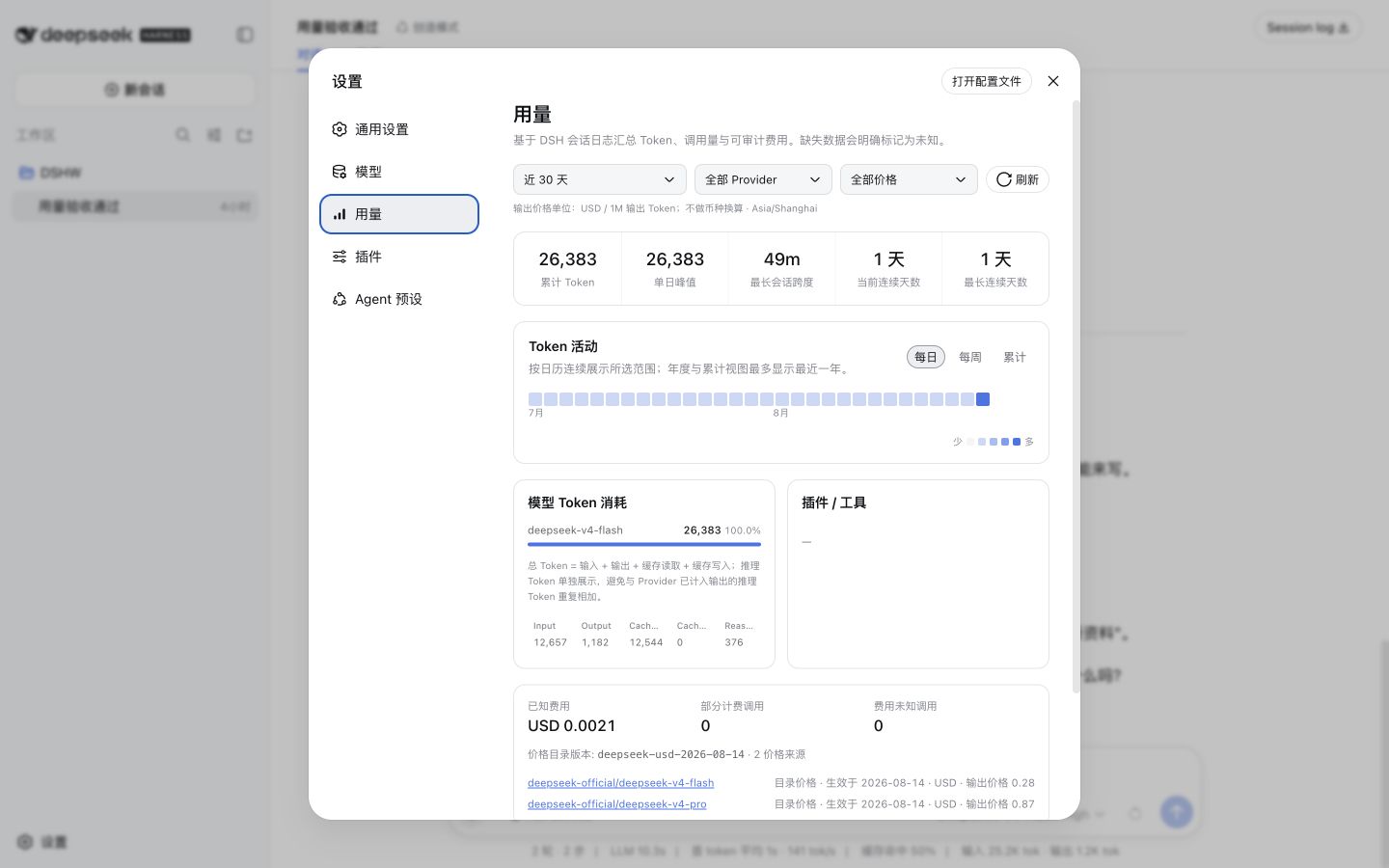Click the 刷新 refresh button

tap(1018, 179)
